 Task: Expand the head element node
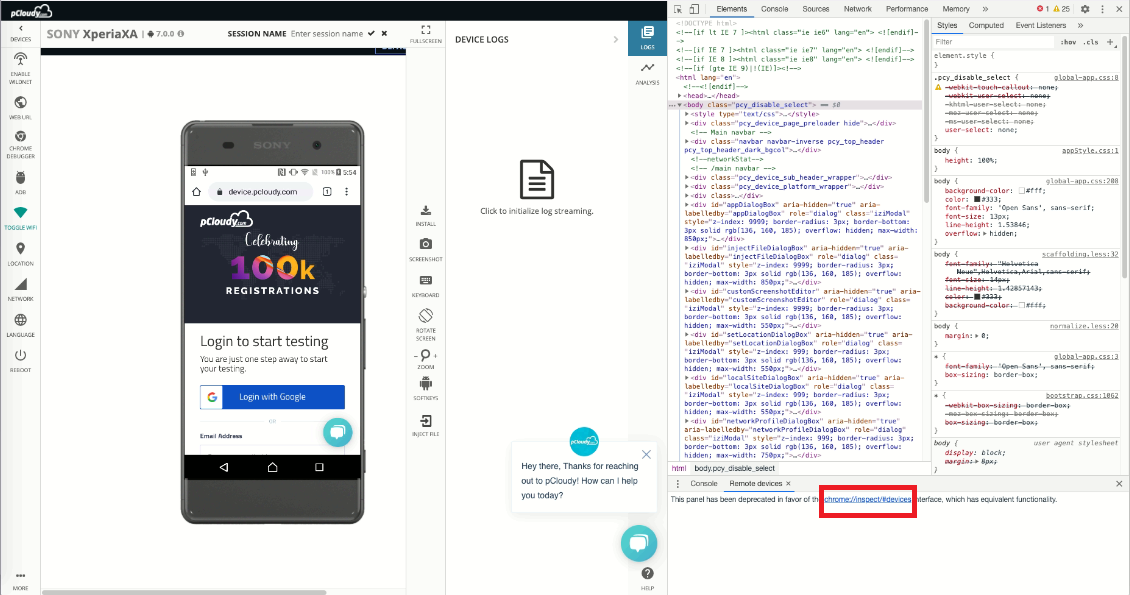[679, 96]
